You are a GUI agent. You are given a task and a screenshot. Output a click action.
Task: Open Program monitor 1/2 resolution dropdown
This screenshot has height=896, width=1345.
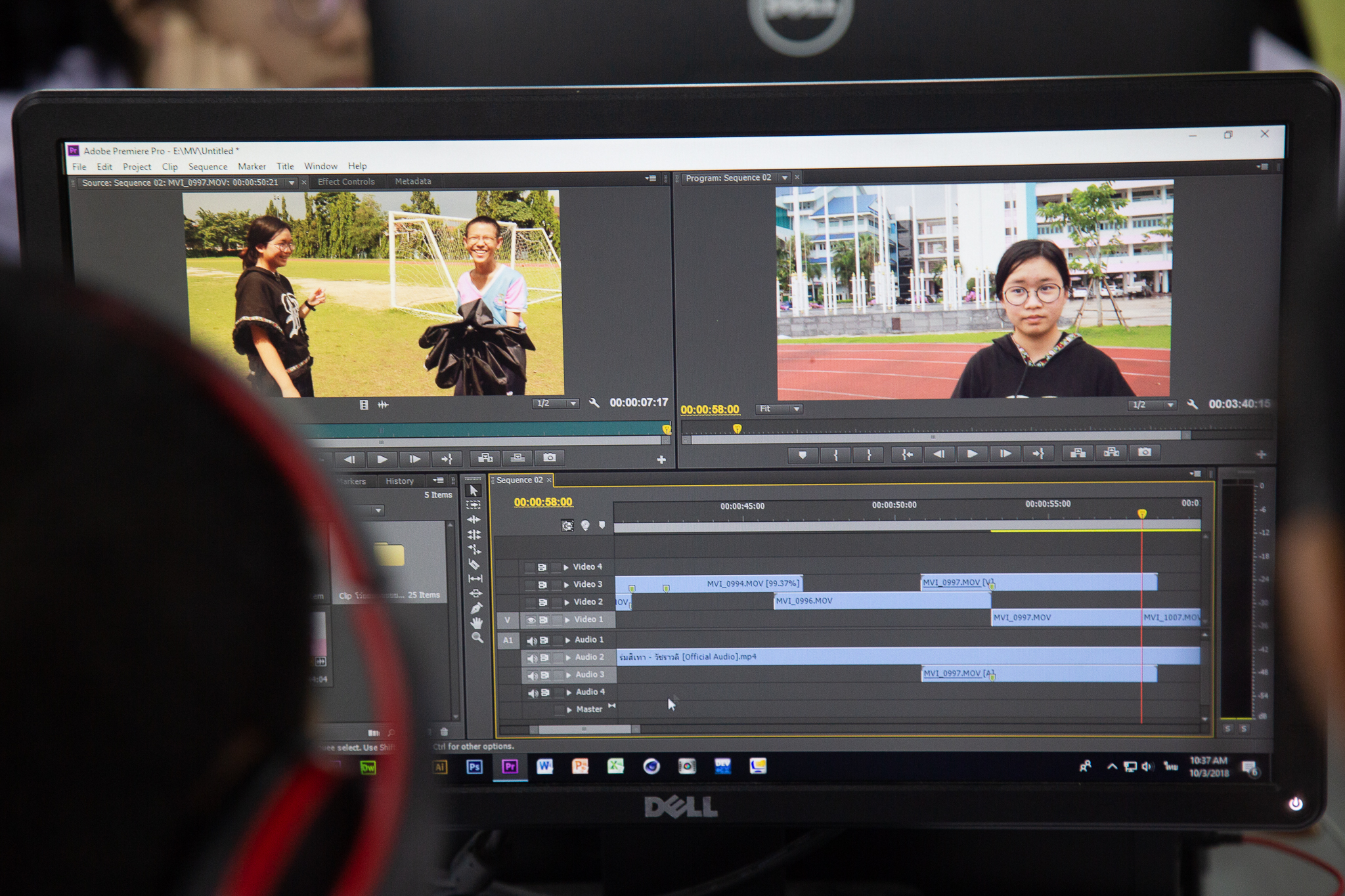click(1152, 405)
